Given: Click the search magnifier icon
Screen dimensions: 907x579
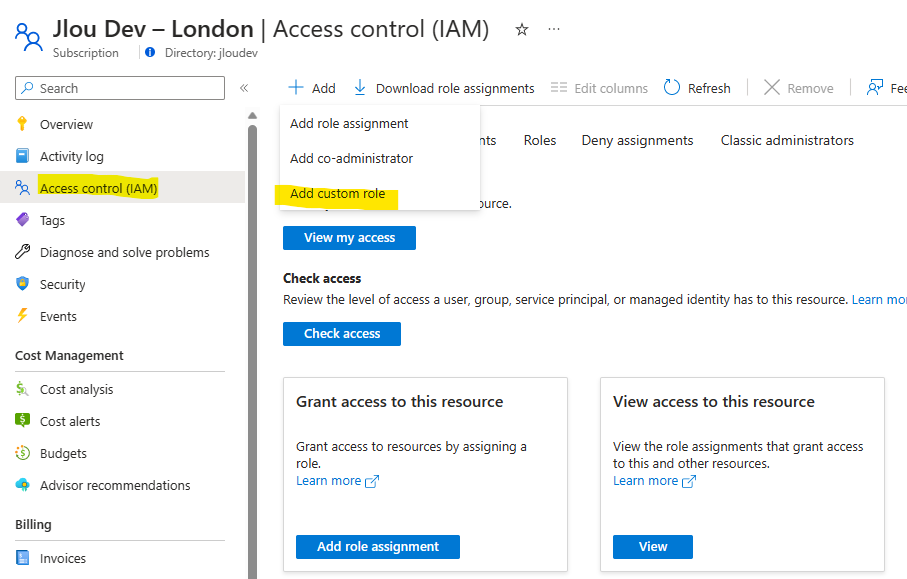Looking at the screenshot, I should (27, 88).
